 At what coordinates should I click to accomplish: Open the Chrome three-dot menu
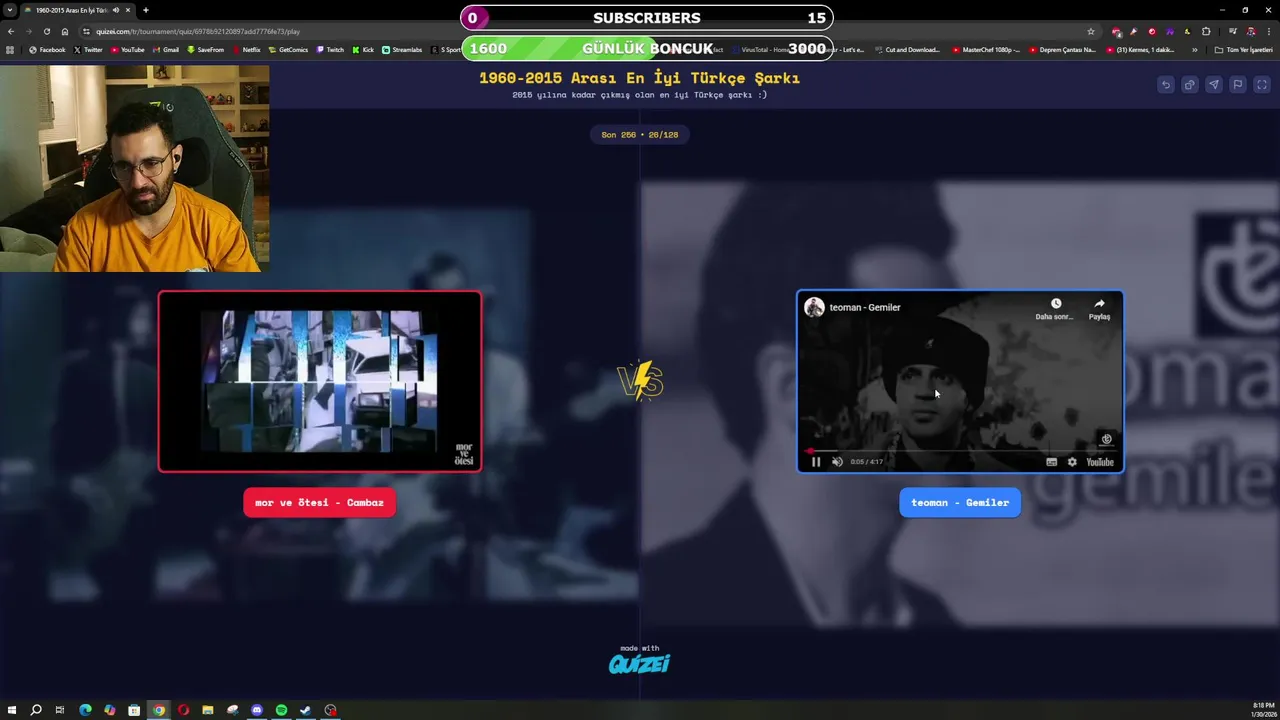click(1268, 31)
